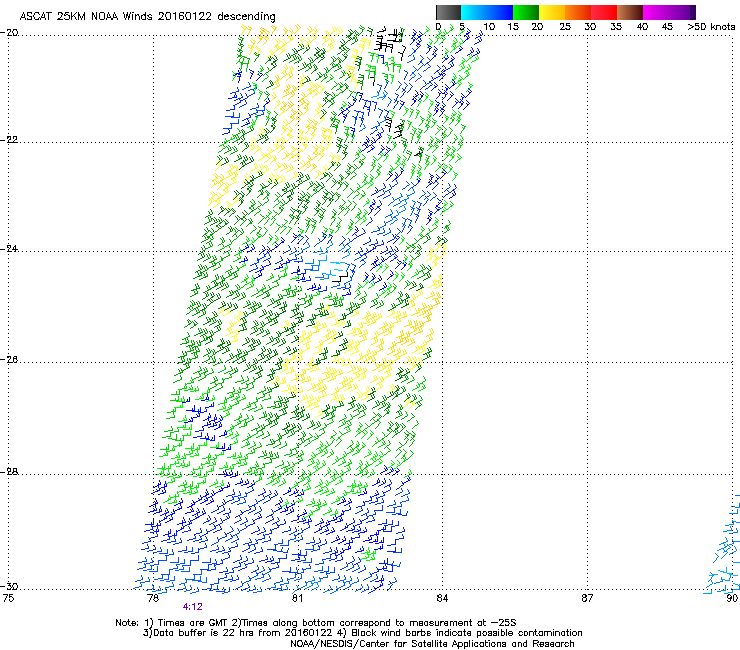Click the title 'ASCAT 25KM NOAA Winds 20160122 descending'
740x650 pixels.
point(147,17)
